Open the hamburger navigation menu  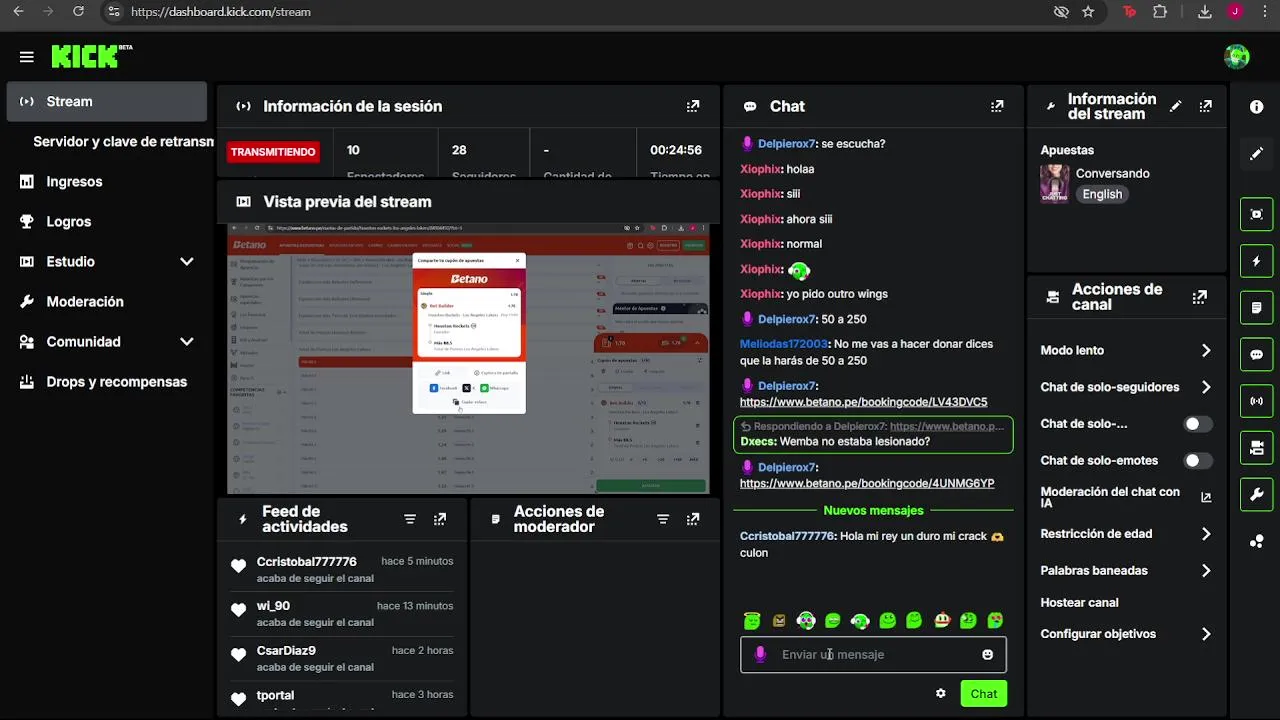tap(27, 57)
